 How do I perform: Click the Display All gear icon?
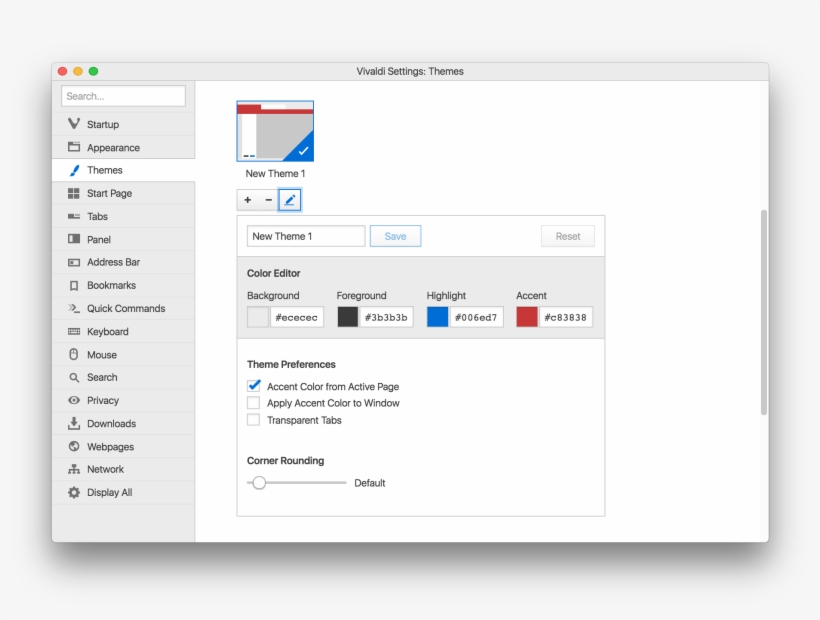74,492
